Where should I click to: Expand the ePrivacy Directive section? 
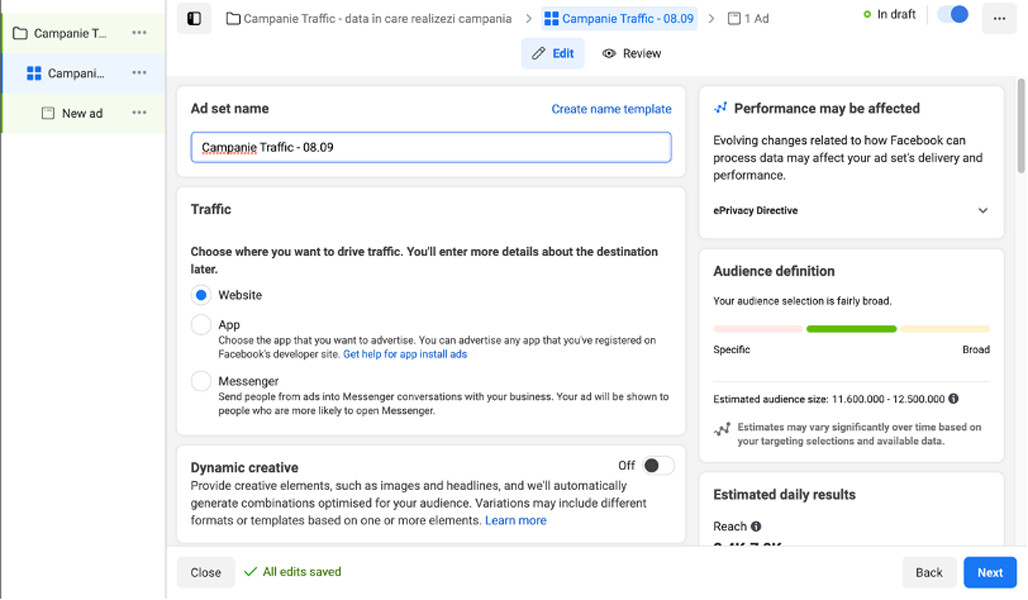point(983,211)
